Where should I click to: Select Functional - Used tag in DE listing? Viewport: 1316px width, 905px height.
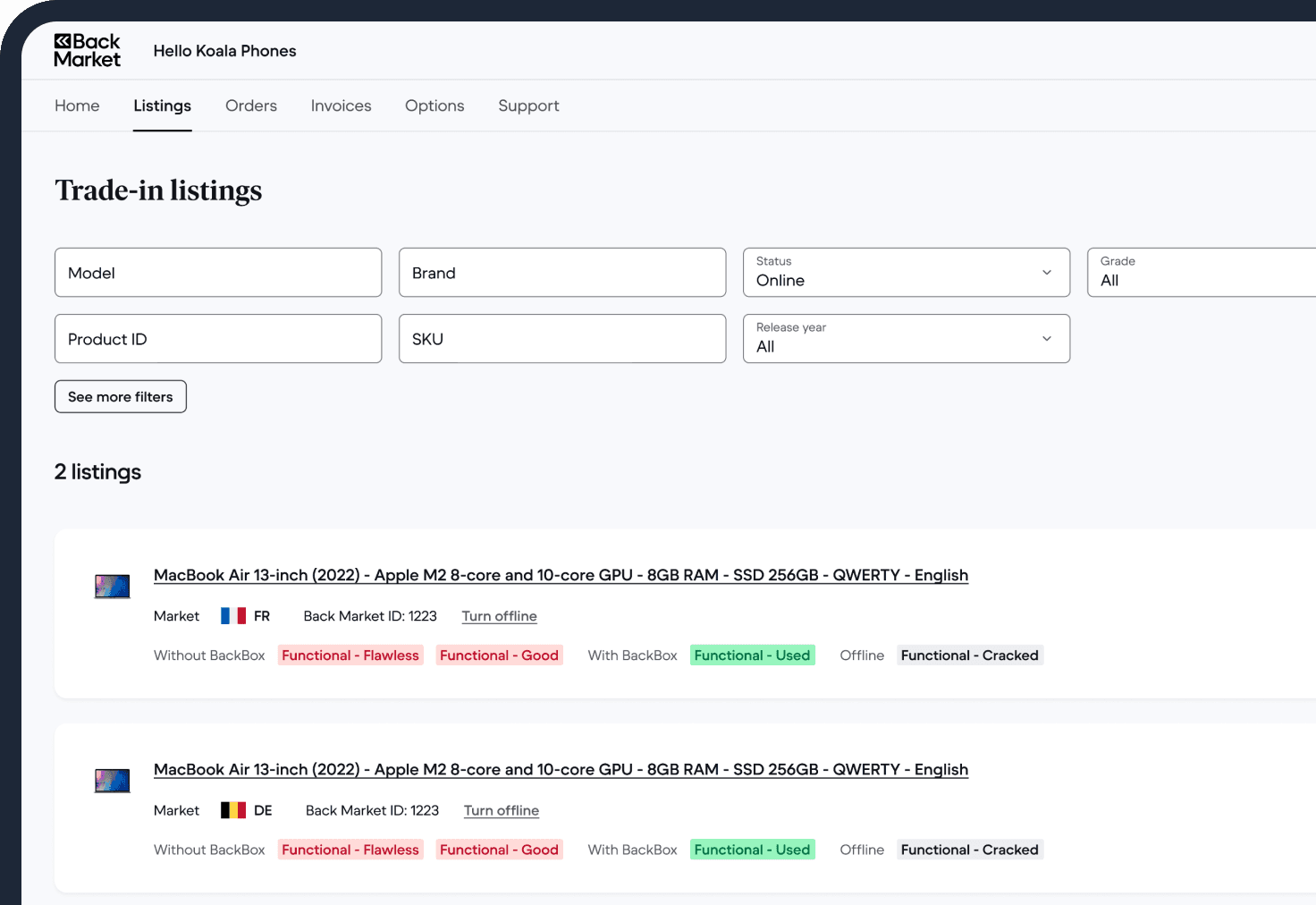(x=752, y=850)
